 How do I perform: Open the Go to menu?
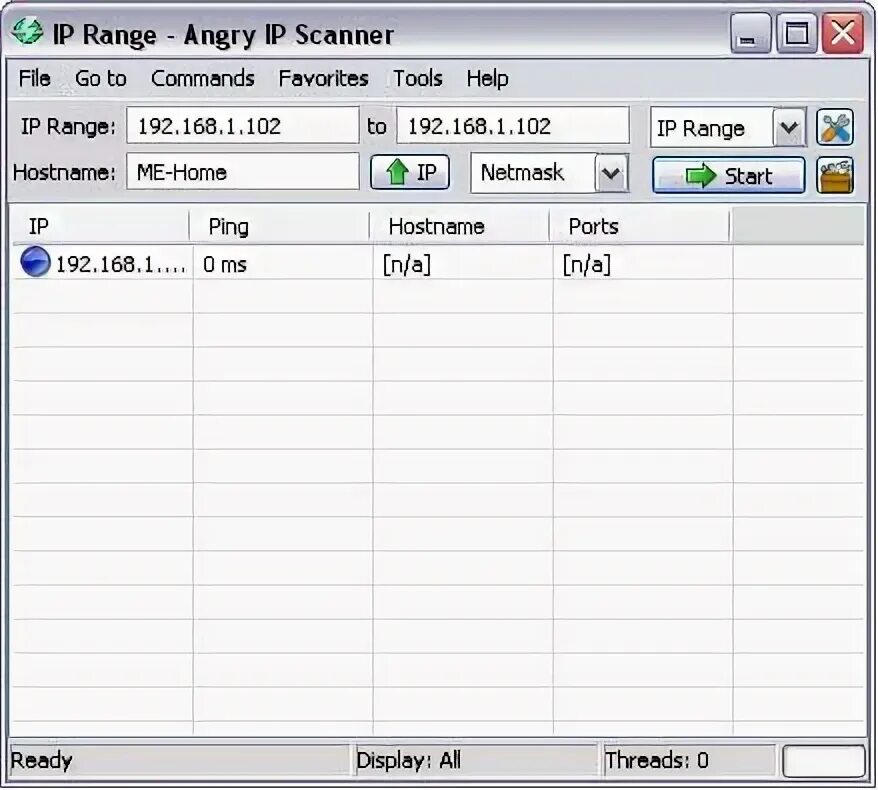tap(101, 78)
